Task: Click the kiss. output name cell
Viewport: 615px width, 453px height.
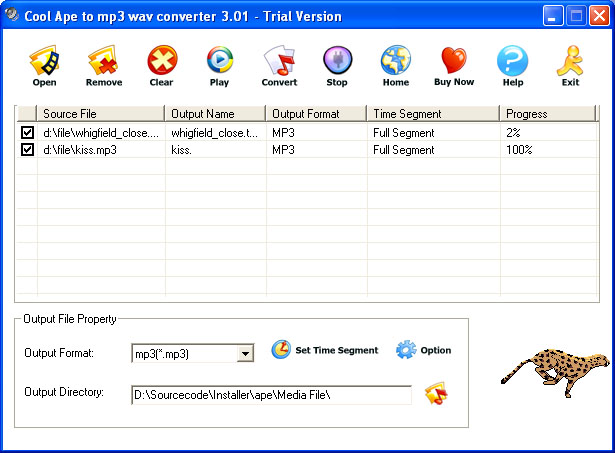Action: [x=181, y=150]
